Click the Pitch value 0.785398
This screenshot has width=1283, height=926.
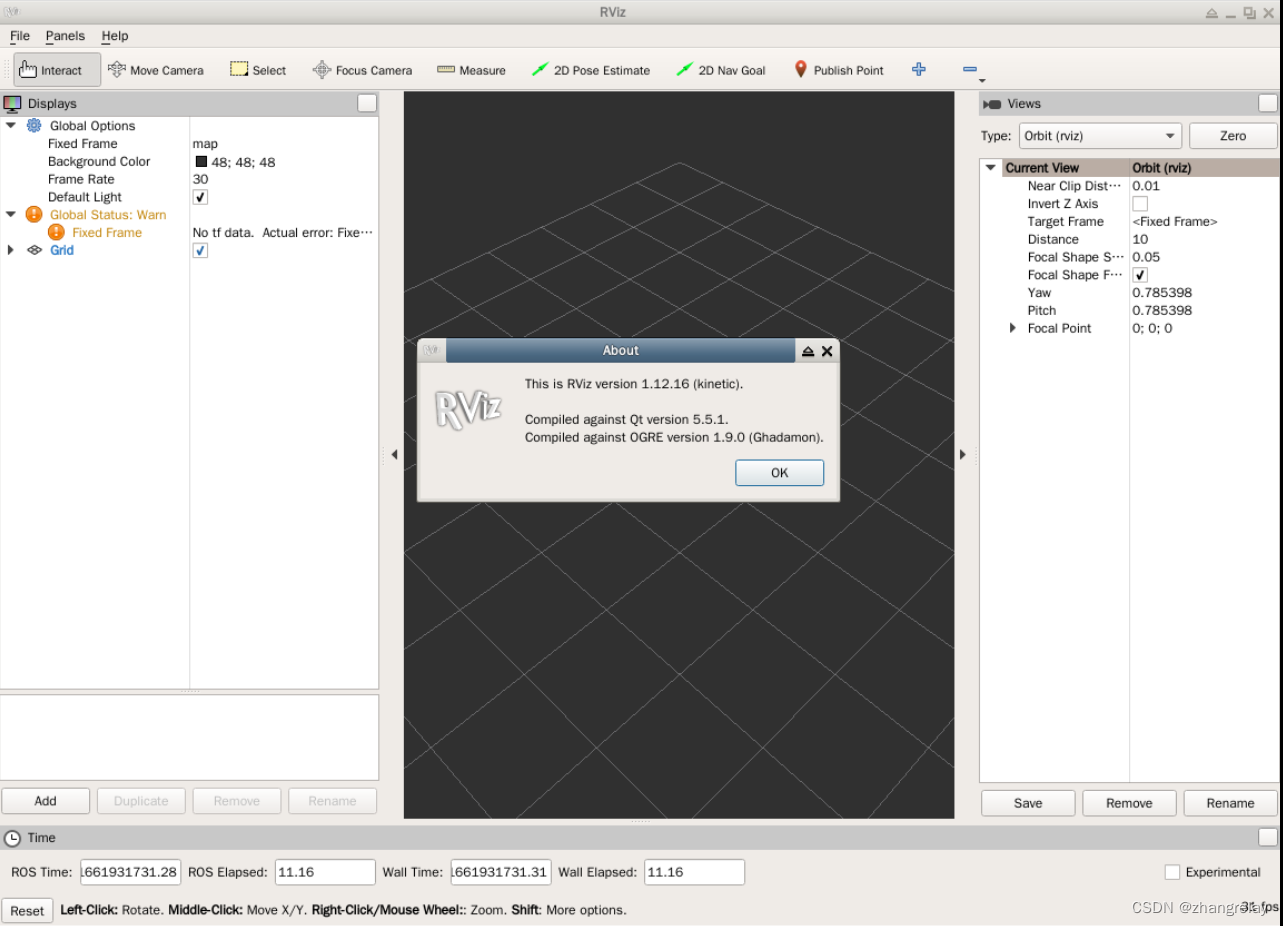1162,311
